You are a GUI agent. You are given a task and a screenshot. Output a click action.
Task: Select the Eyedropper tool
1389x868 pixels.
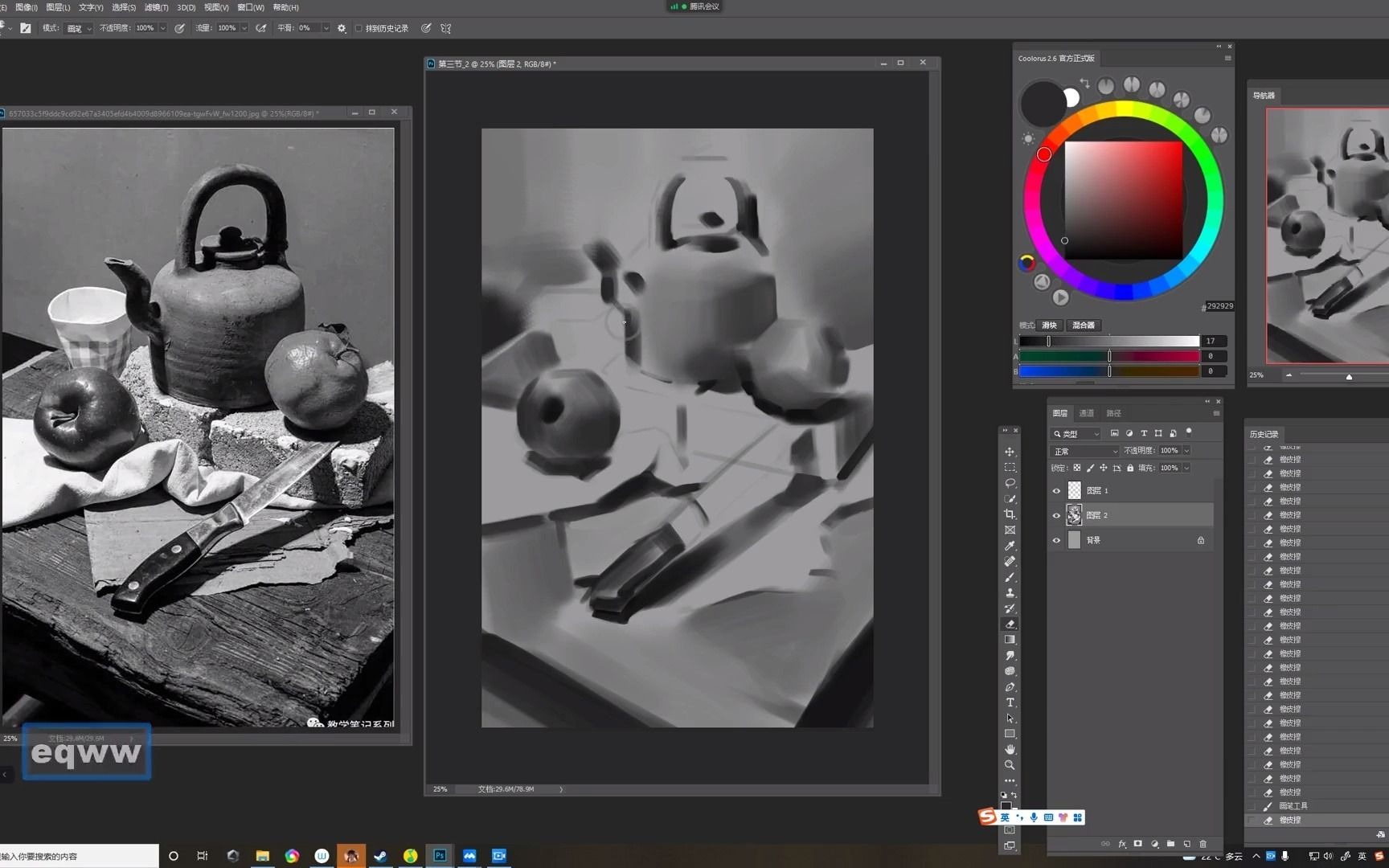(x=1010, y=546)
